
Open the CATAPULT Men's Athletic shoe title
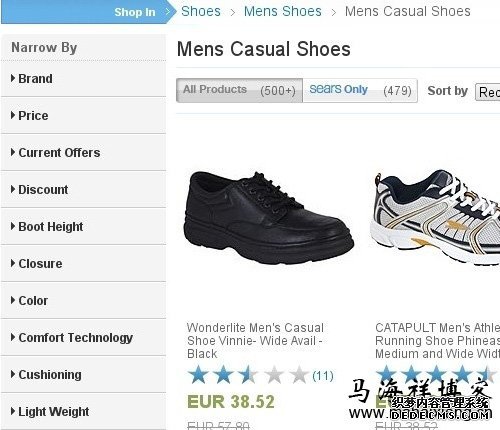pyautogui.click(x=437, y=341)
